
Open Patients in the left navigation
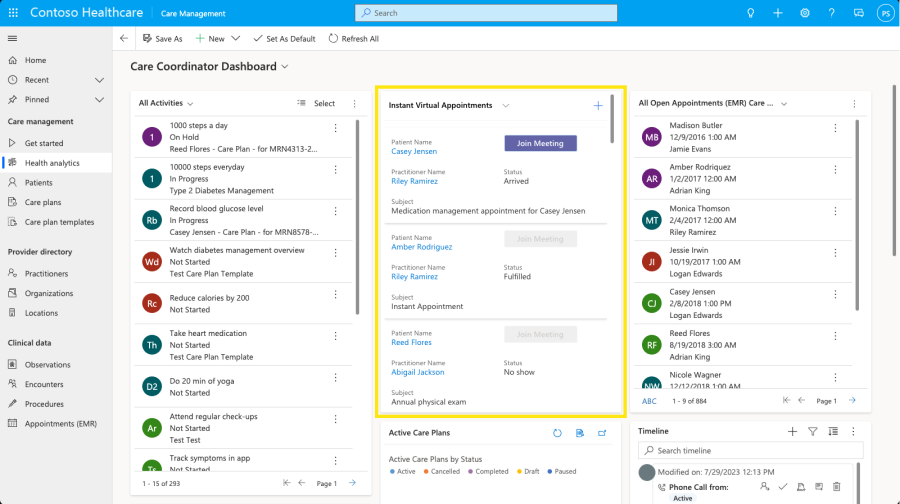pyautogui.click(x=39, y=183)
